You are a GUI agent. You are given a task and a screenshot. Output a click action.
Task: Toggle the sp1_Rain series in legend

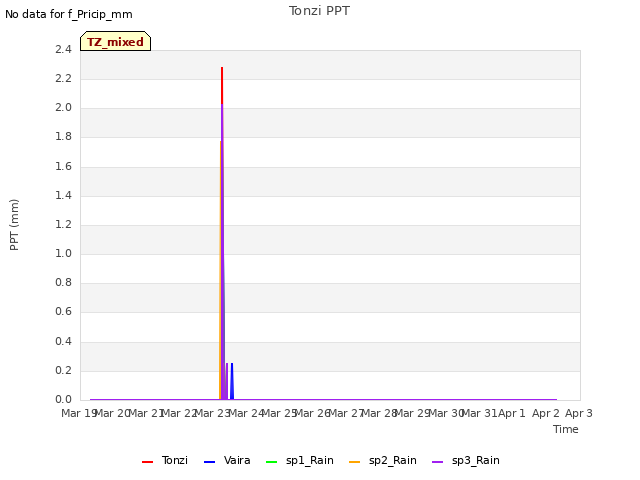(300, 460)
